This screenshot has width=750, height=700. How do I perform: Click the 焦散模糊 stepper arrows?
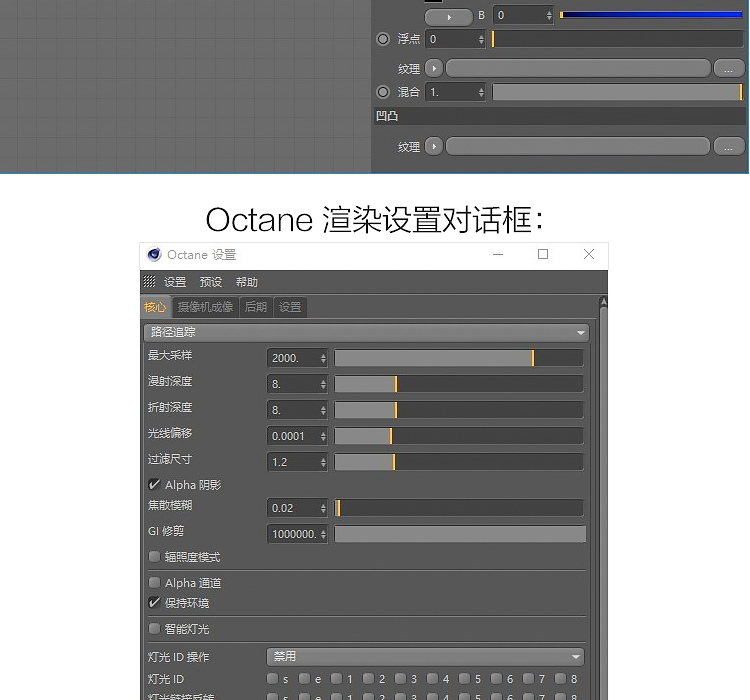pyautogui.click(x=323, y=508)
